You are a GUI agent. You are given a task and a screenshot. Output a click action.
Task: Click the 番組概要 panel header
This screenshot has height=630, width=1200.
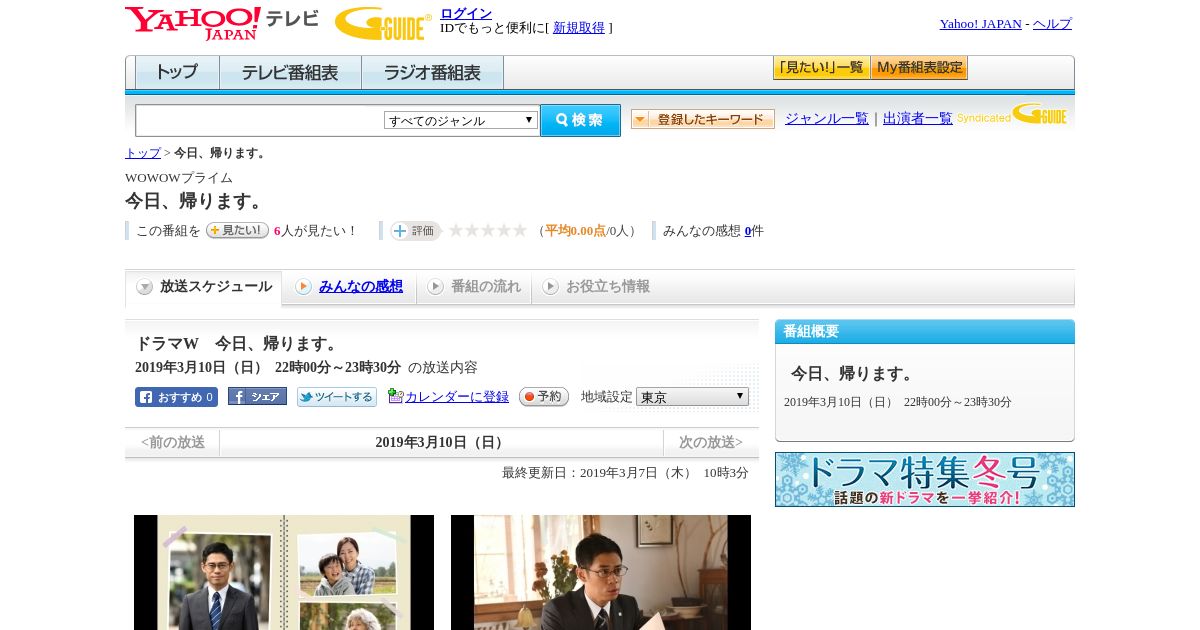click(x=925, y=332)
